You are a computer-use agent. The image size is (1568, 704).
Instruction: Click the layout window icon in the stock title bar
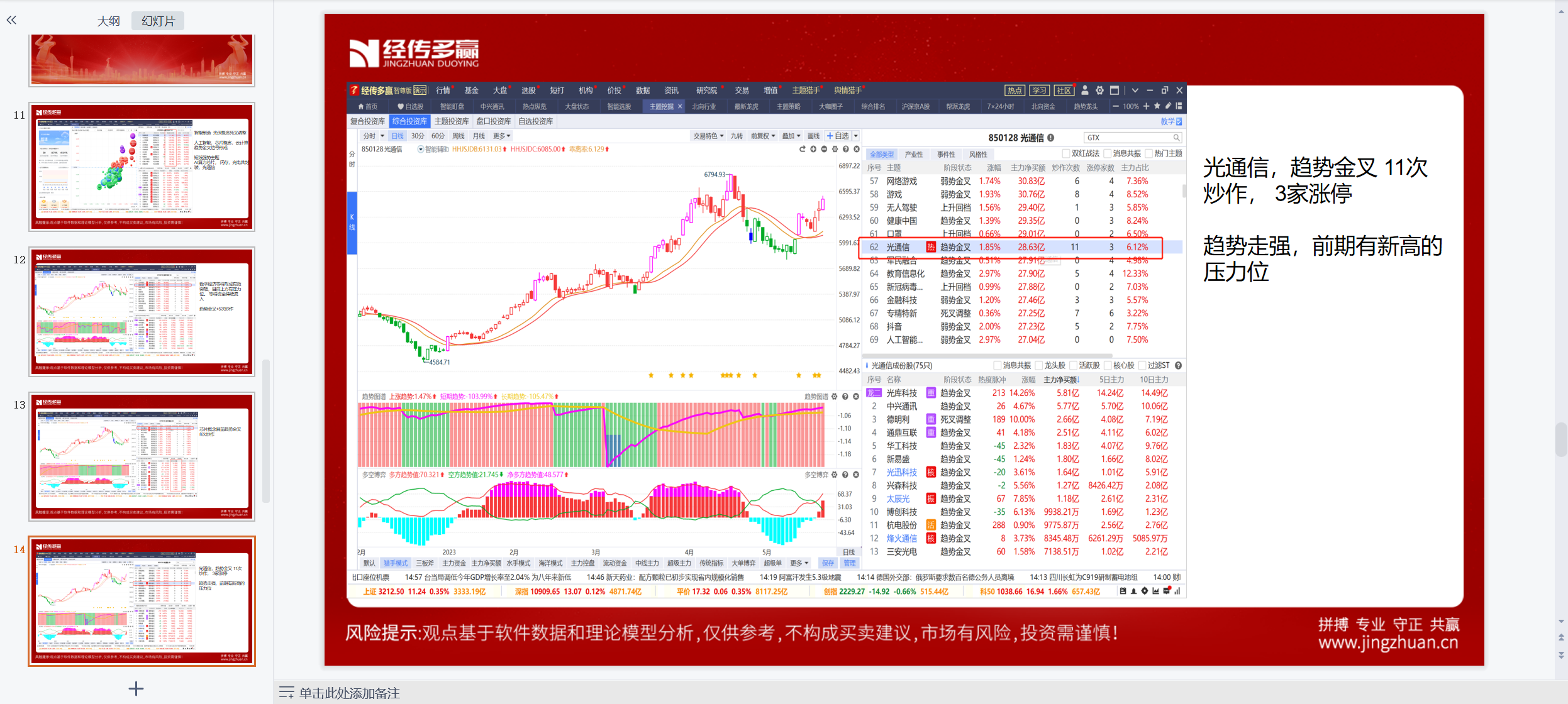click(1115, 90)
